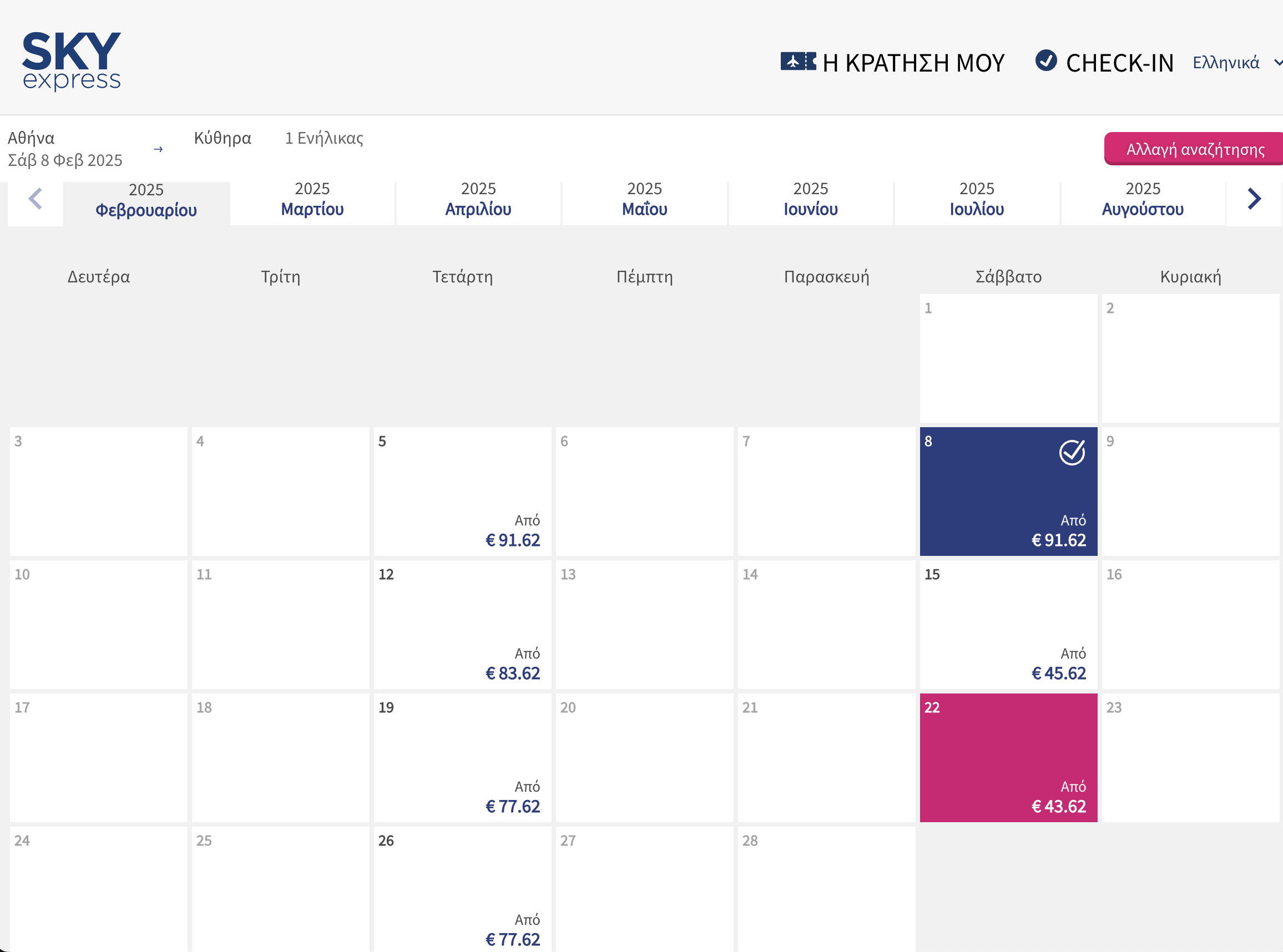This screenshot has width=1283, height=952.
Task: Select February 15 with fare €45.62
Action: (x=1008, y=626)
